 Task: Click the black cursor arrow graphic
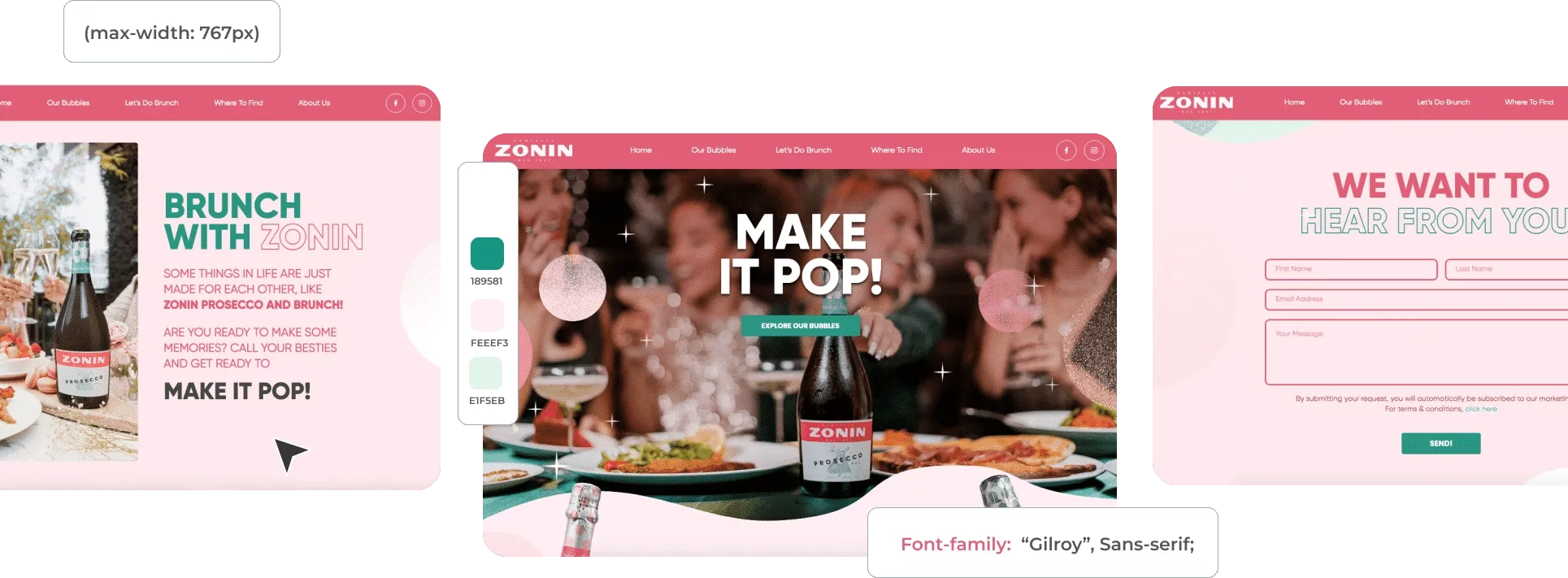290,454
